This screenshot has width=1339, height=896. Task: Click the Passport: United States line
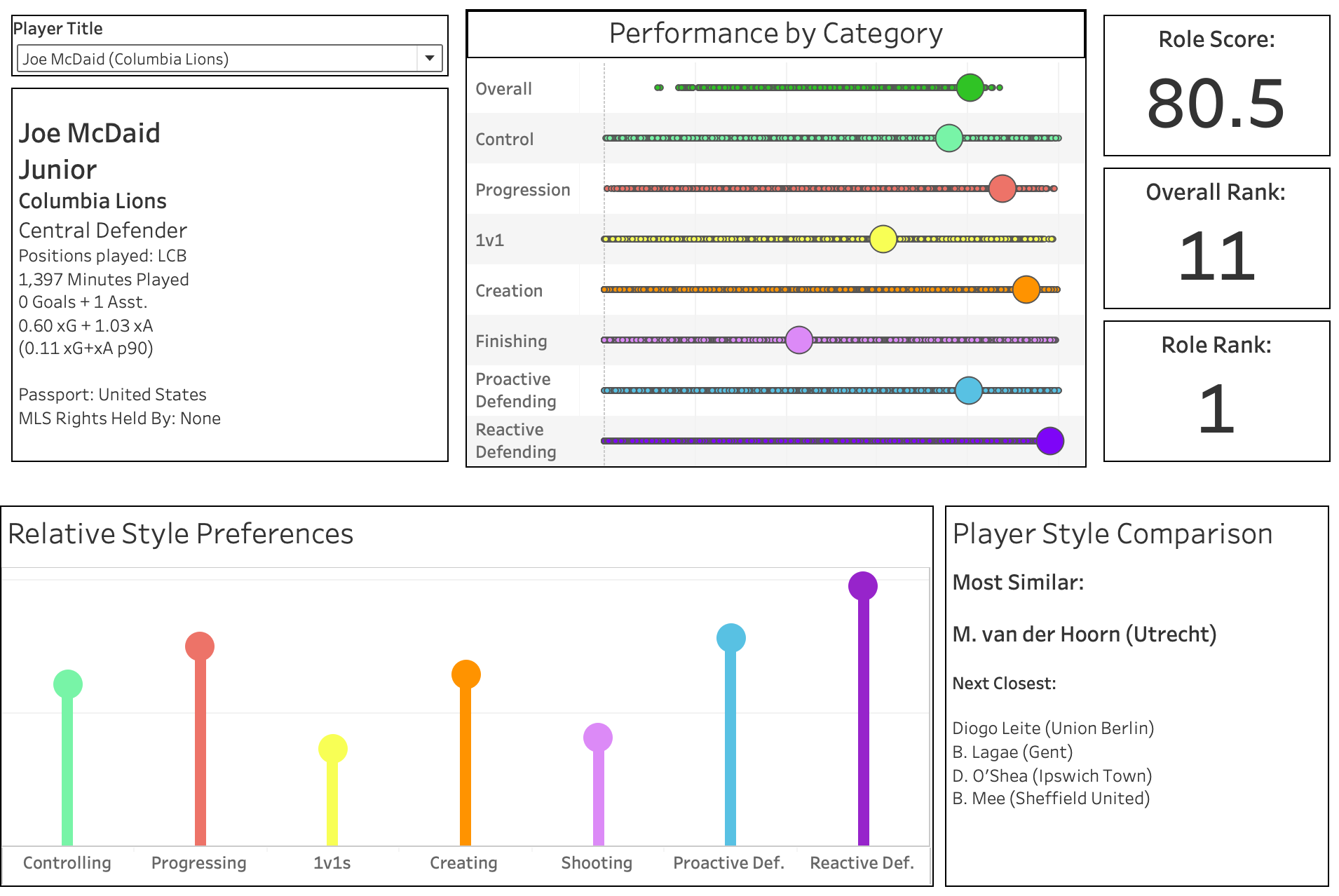pos(113,395)
